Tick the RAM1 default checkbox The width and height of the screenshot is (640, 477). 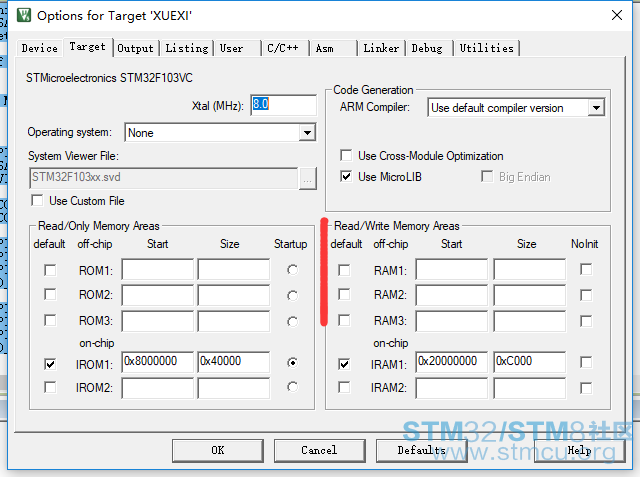pos(344,270)
